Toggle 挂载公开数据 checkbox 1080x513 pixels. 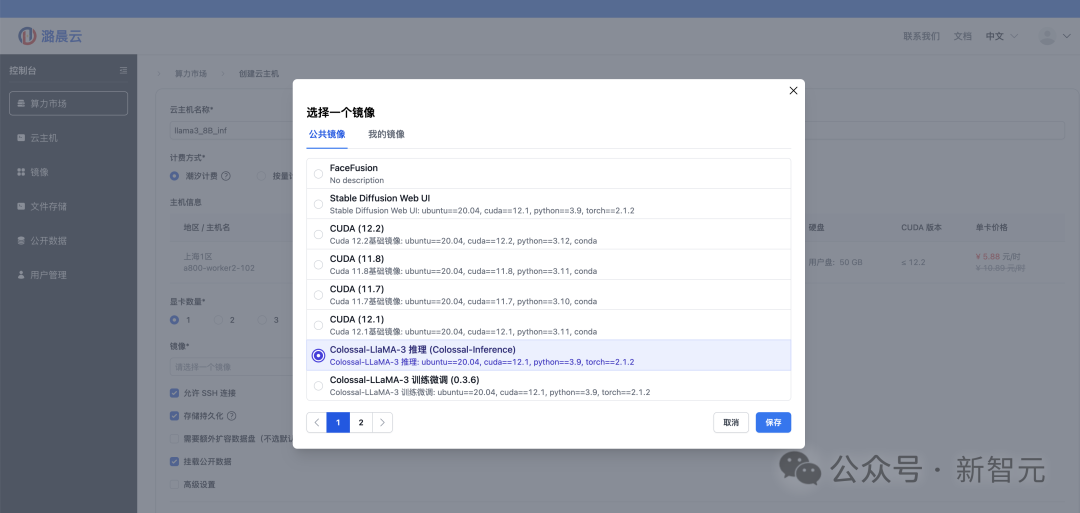coord(174,461)
